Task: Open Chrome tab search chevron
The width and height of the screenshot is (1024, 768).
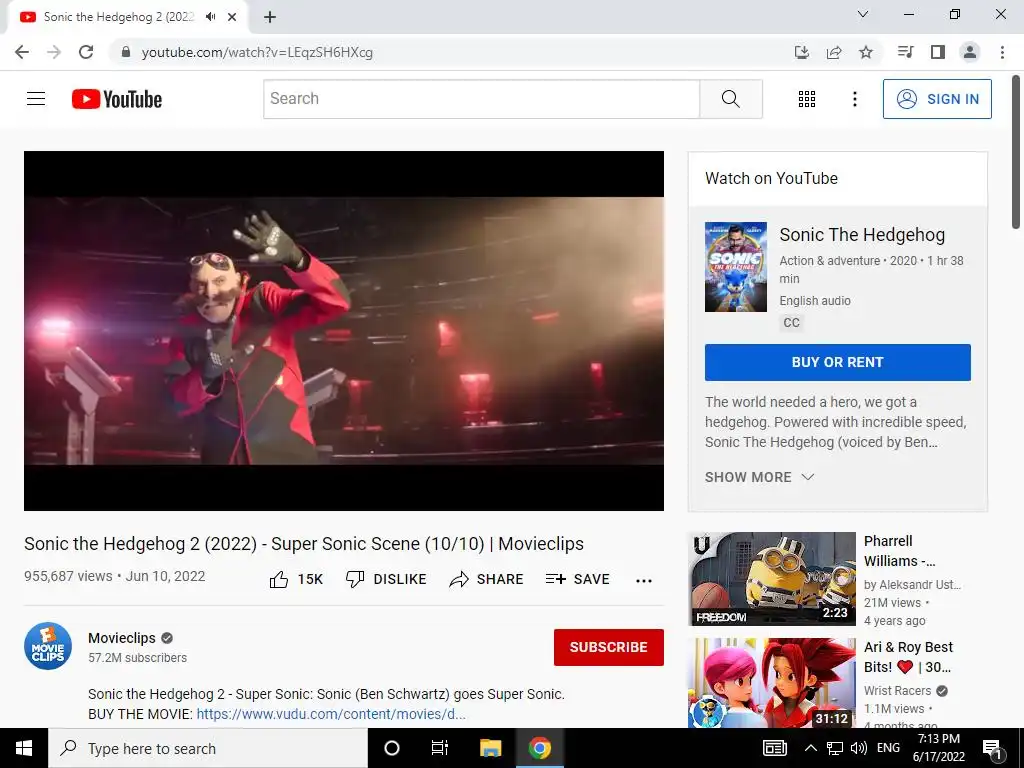Action: (863, 14)
